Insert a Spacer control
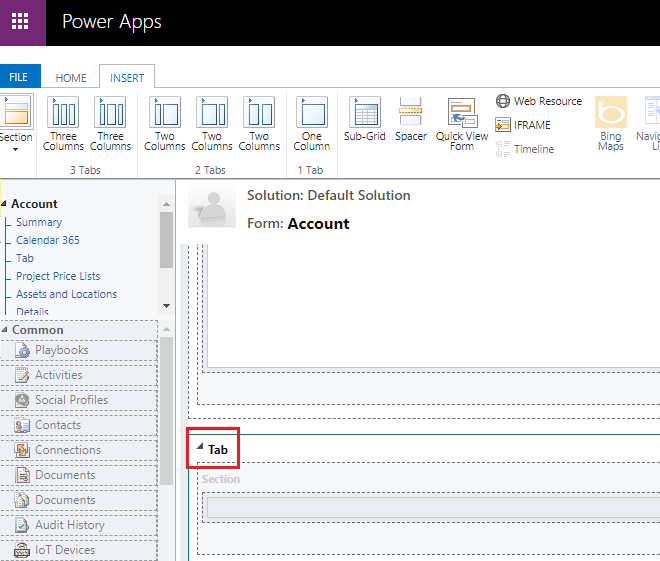This screenshot has height=561, width=660. [410, 119]
